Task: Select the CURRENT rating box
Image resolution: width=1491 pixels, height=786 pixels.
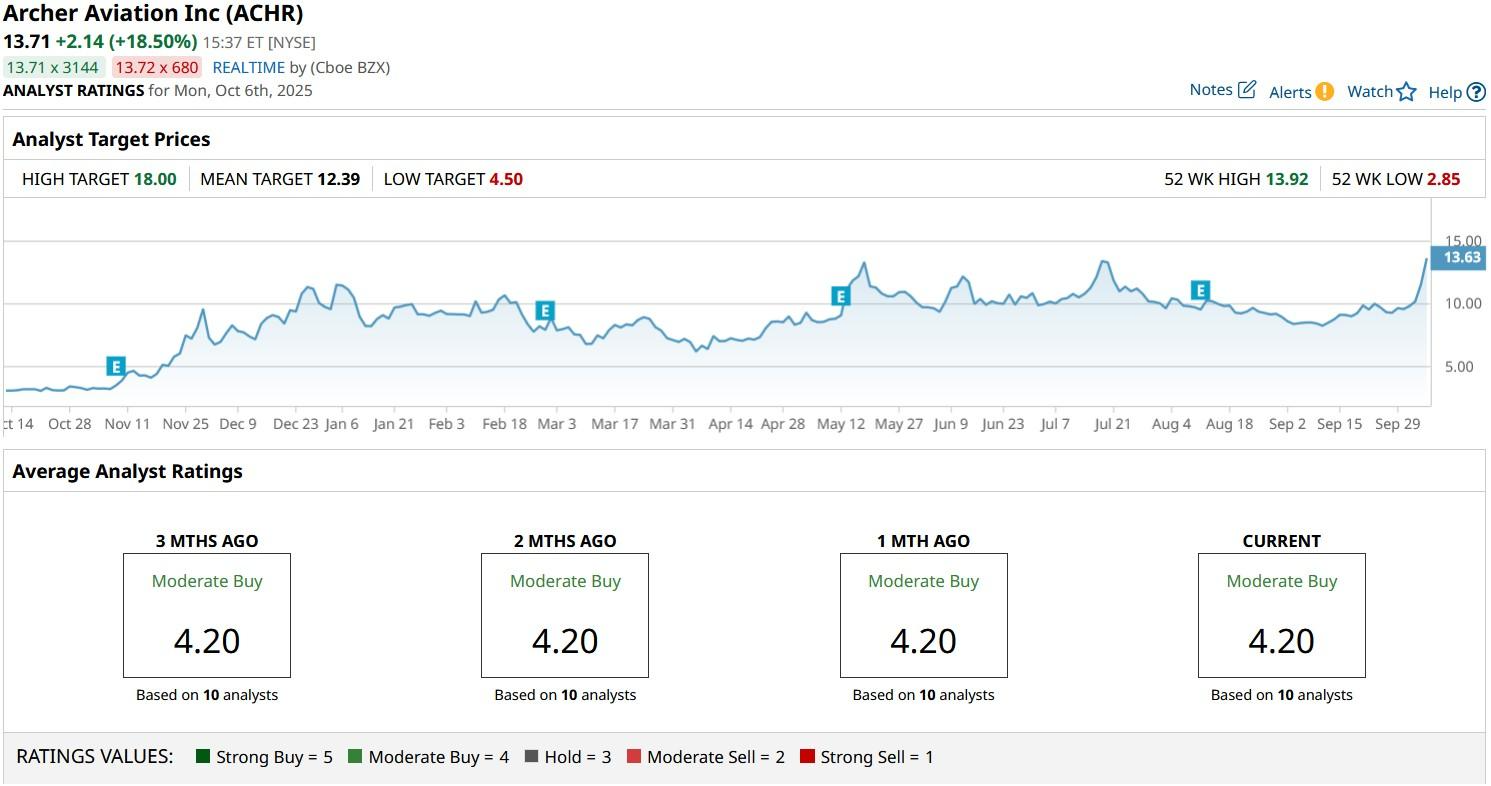Action: pos(1282,615)
